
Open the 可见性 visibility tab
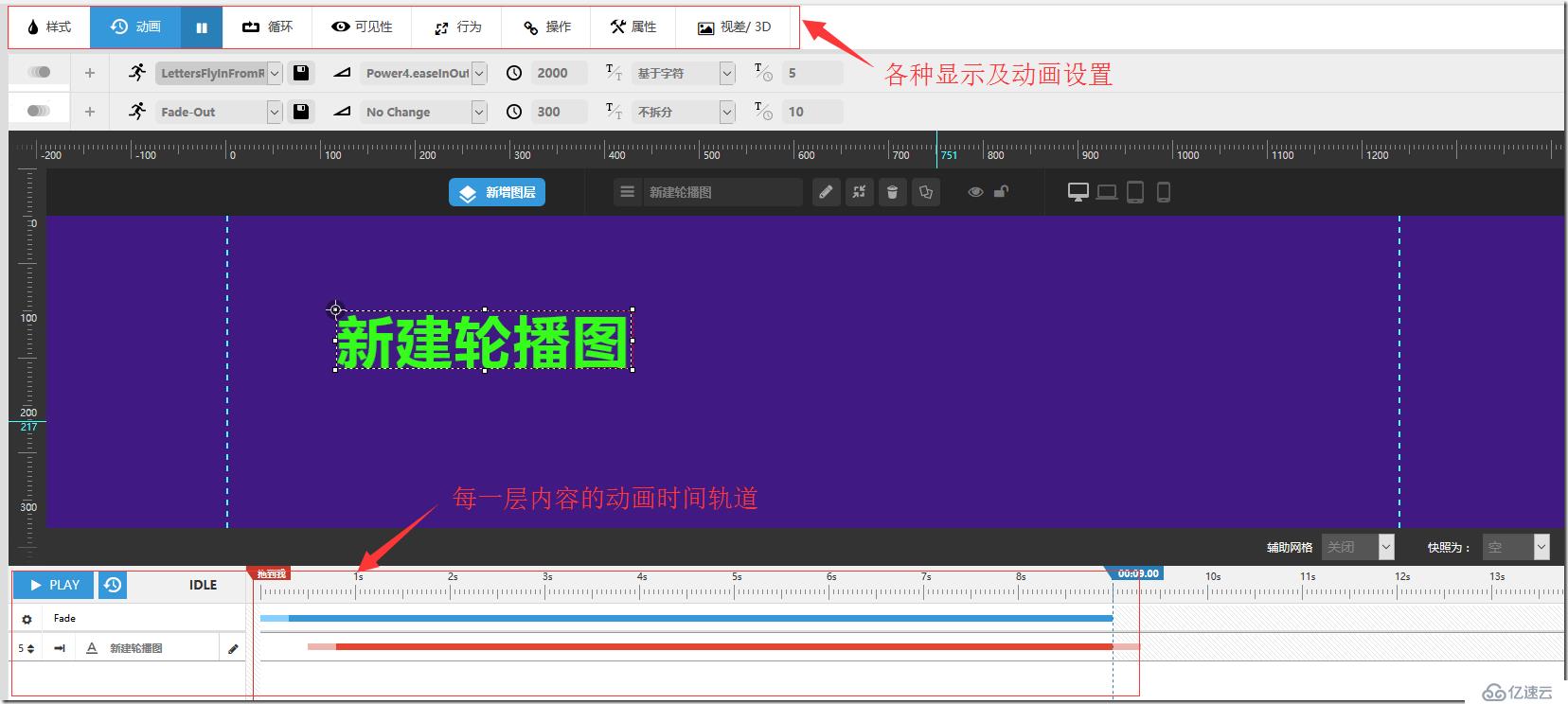click(x=362, y=27)
